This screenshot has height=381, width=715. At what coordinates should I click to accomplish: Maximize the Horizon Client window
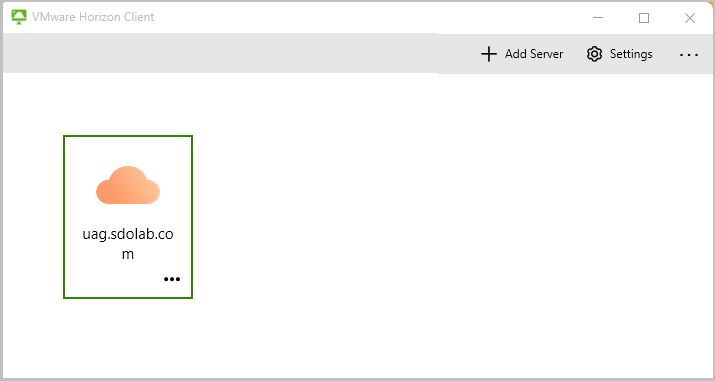[x=644, y=18]
